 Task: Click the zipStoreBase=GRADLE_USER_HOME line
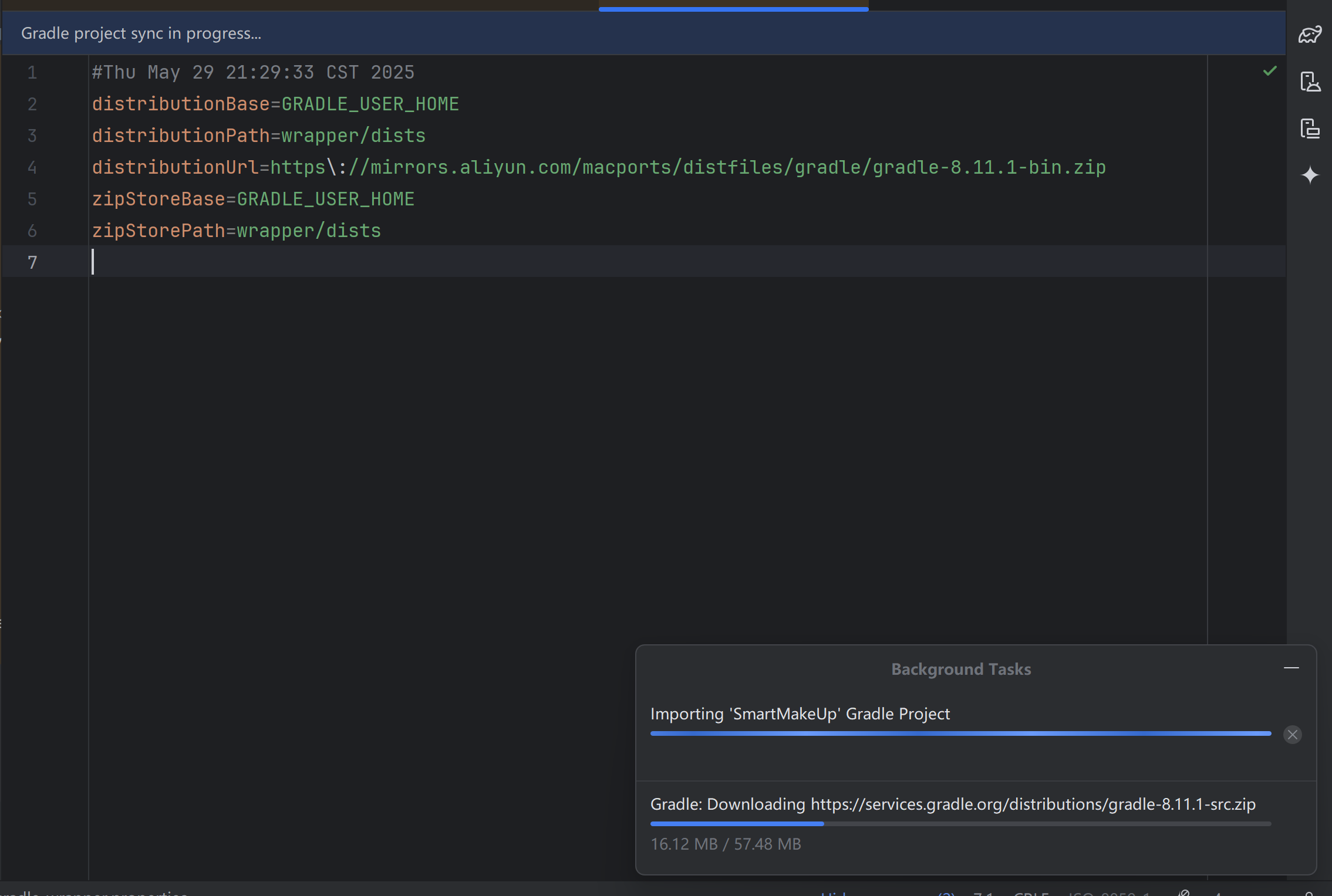tap(253, 200)
